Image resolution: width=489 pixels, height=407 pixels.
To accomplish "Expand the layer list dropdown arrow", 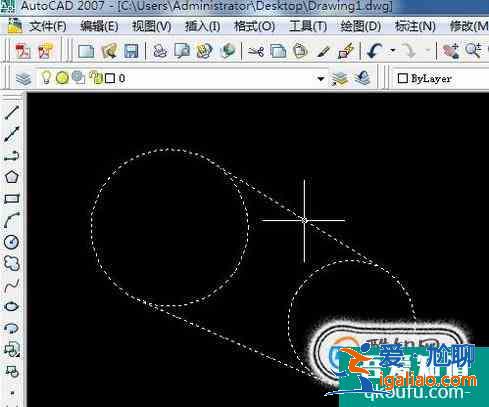I will [x=321, y=79].
